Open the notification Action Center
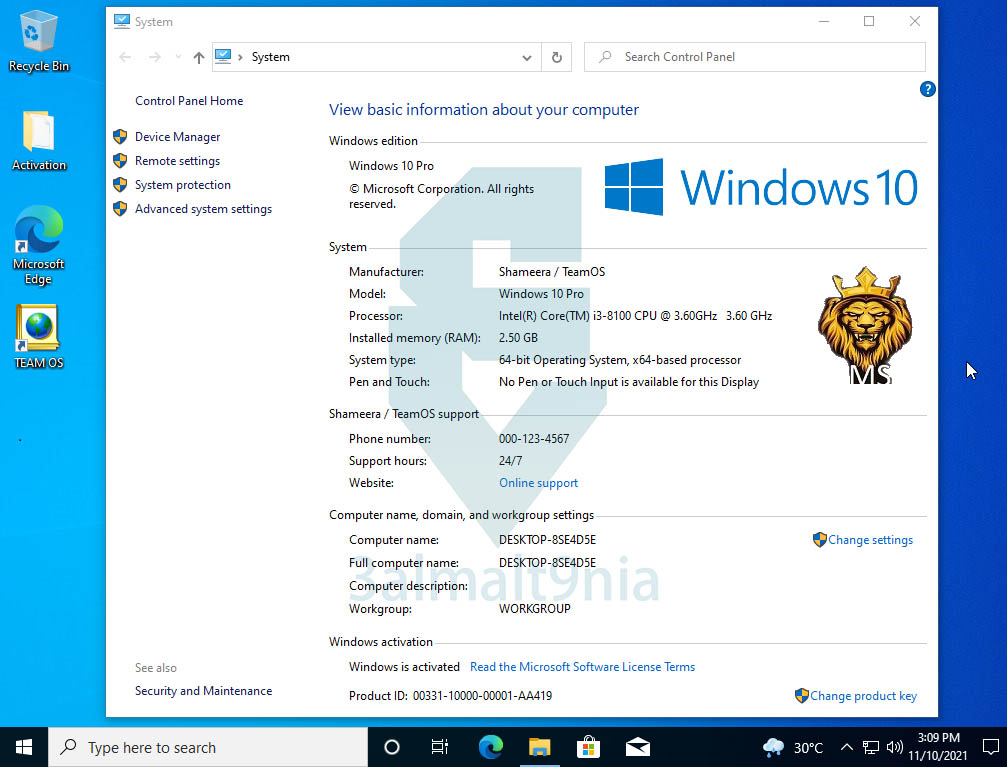1007x767 pixels. tap(990, 747)
